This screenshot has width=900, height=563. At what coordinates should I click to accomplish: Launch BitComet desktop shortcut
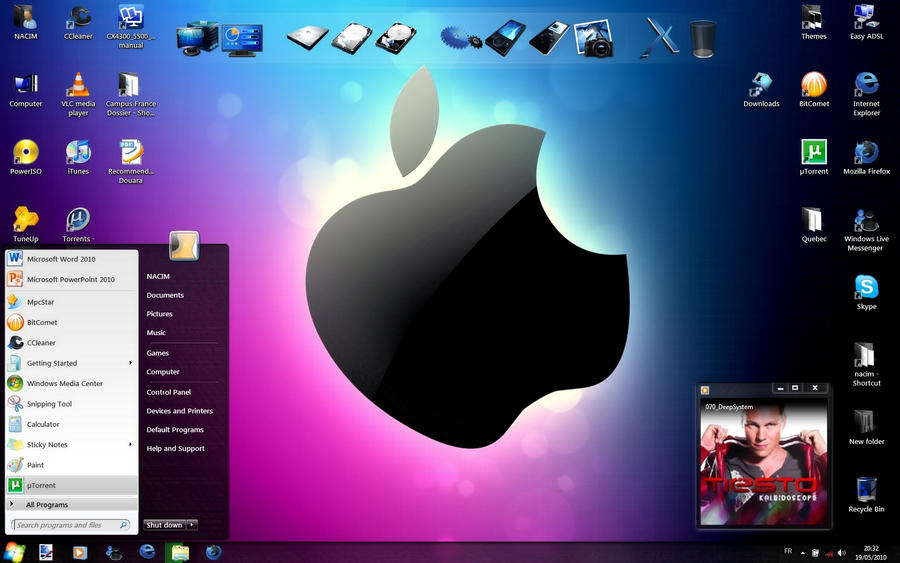pyautogui.click(x=814, y=90)
